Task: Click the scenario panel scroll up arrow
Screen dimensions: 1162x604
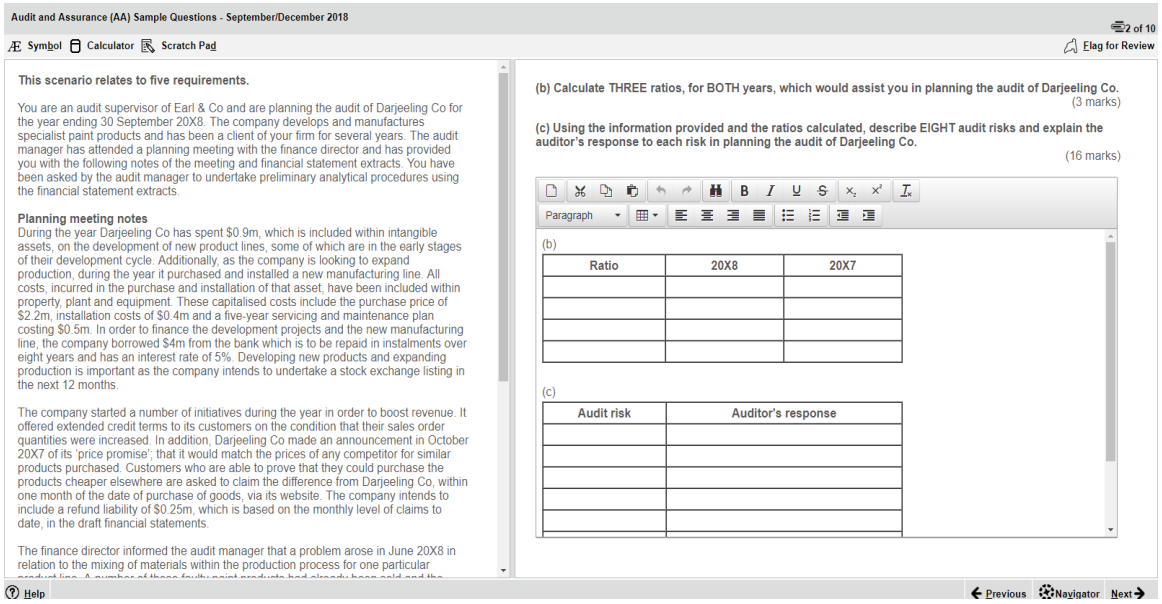Action: pos(504,67)
